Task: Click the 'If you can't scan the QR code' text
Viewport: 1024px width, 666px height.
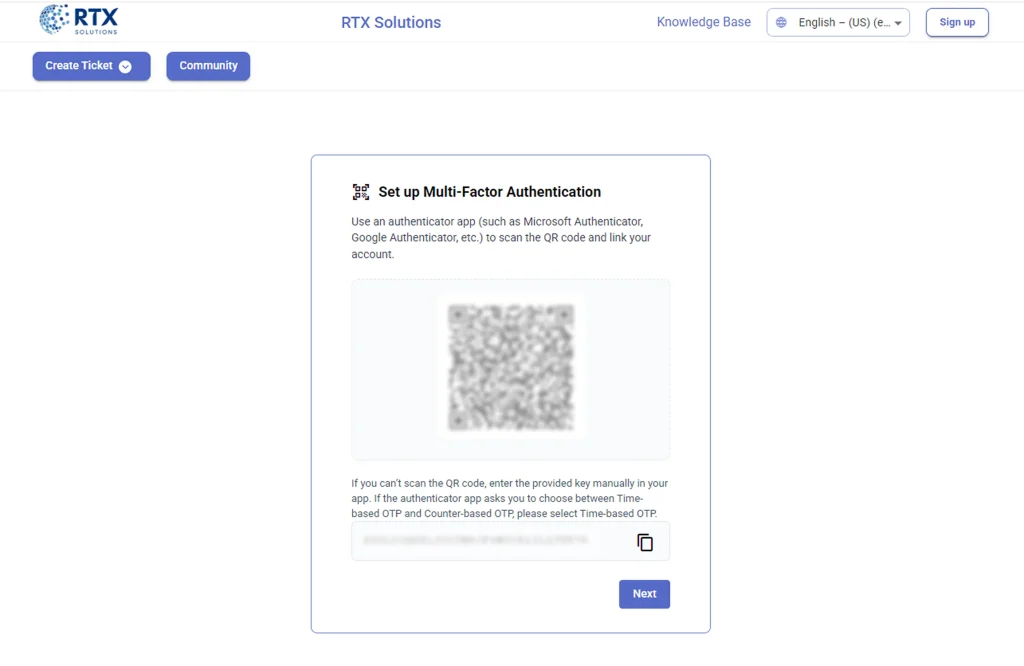Action: click(x=509, y=498)
